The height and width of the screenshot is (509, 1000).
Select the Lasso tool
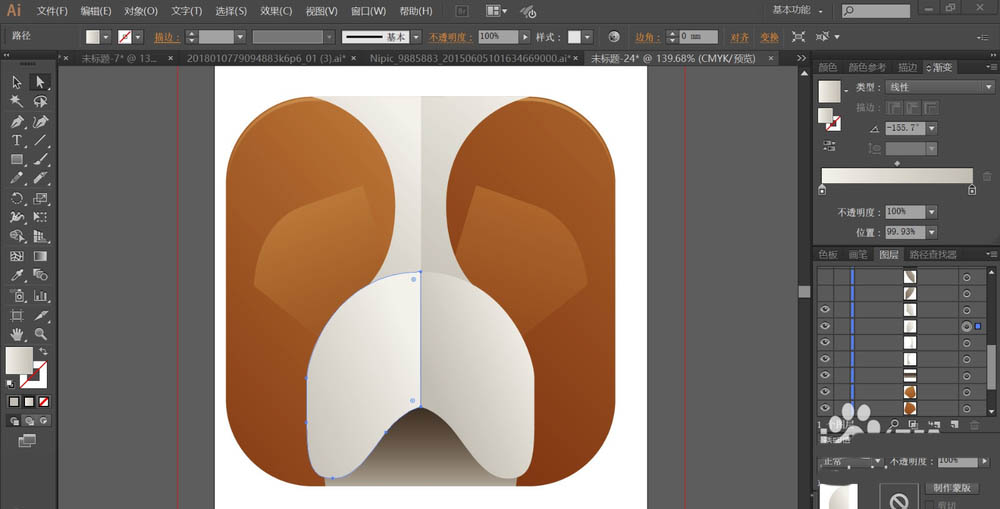tap(40, 101)
